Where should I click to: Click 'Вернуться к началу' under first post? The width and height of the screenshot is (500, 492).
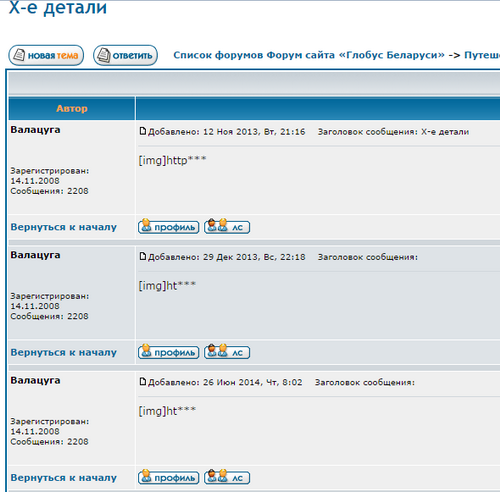tap(64, 227)
